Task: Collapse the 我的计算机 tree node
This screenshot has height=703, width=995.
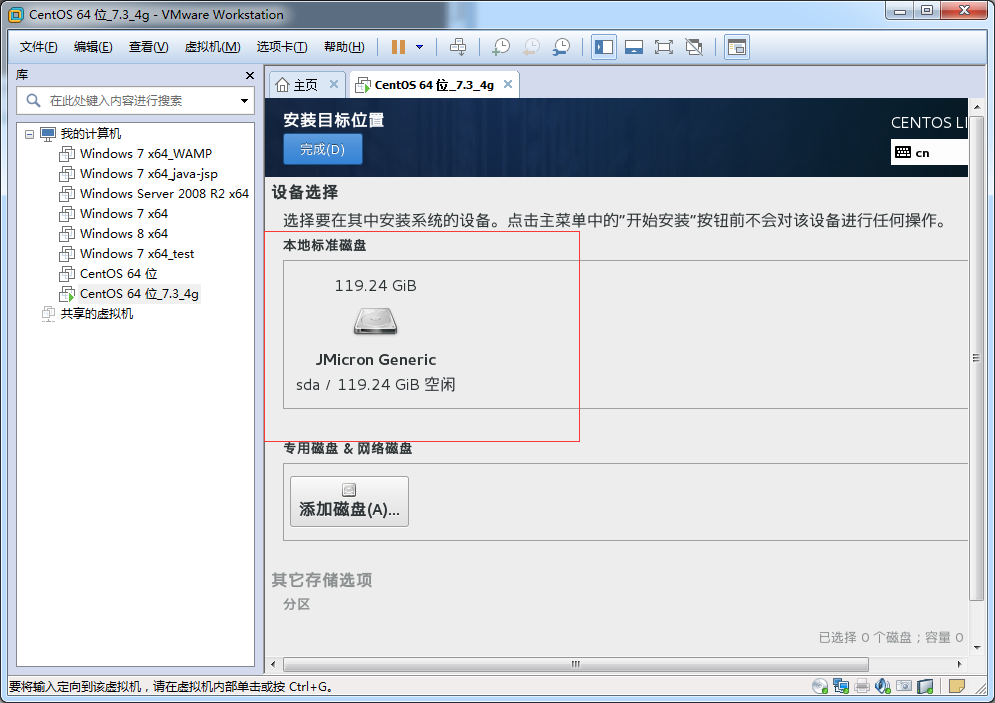Action: (x=29, y=134)
